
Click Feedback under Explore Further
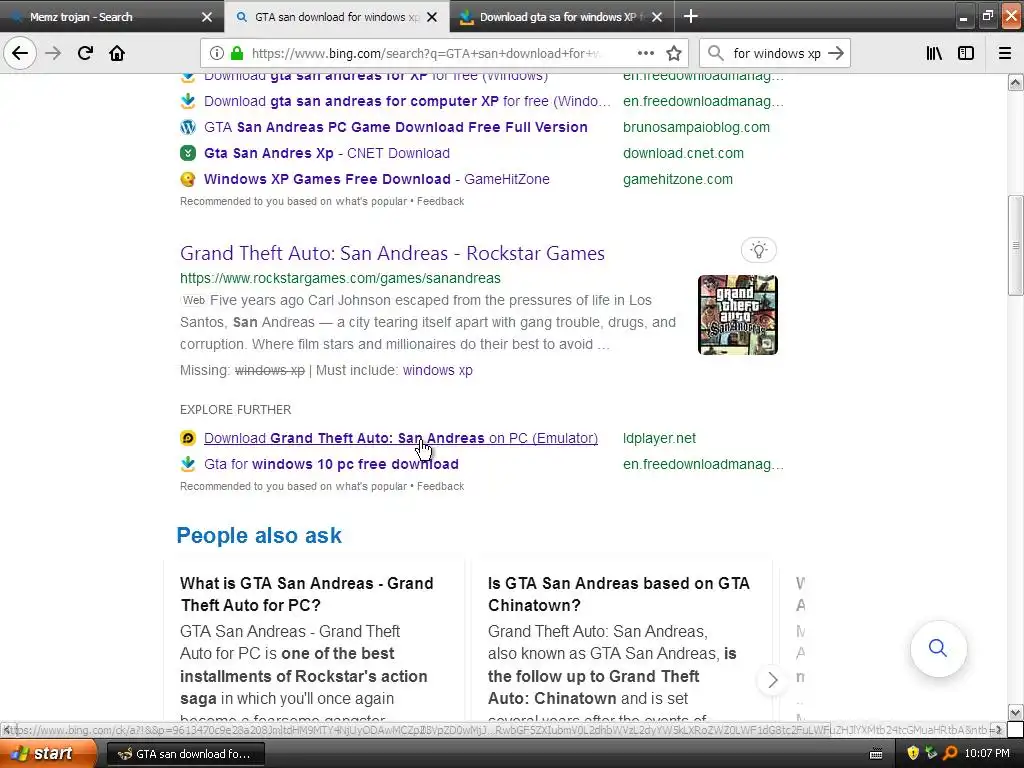tap(441, 487)
